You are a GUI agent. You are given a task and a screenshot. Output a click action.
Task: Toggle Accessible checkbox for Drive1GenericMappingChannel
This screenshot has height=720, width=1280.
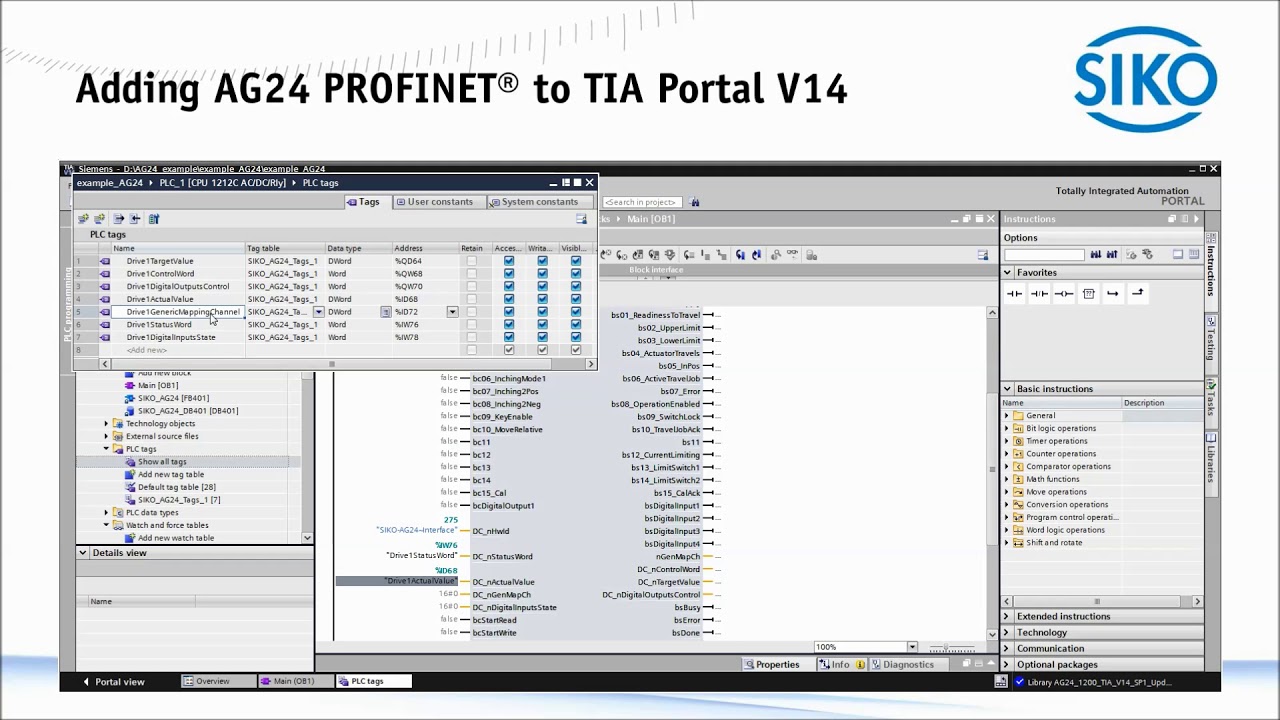509,312
